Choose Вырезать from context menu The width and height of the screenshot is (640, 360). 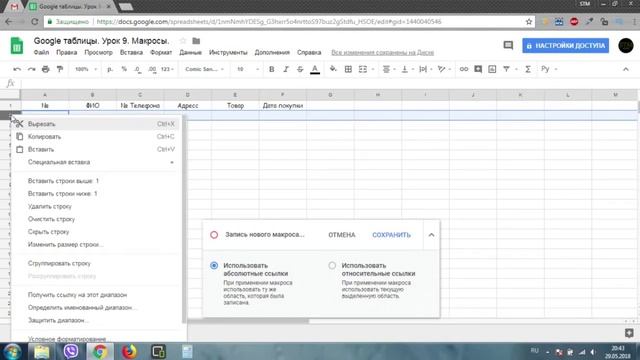98,124
